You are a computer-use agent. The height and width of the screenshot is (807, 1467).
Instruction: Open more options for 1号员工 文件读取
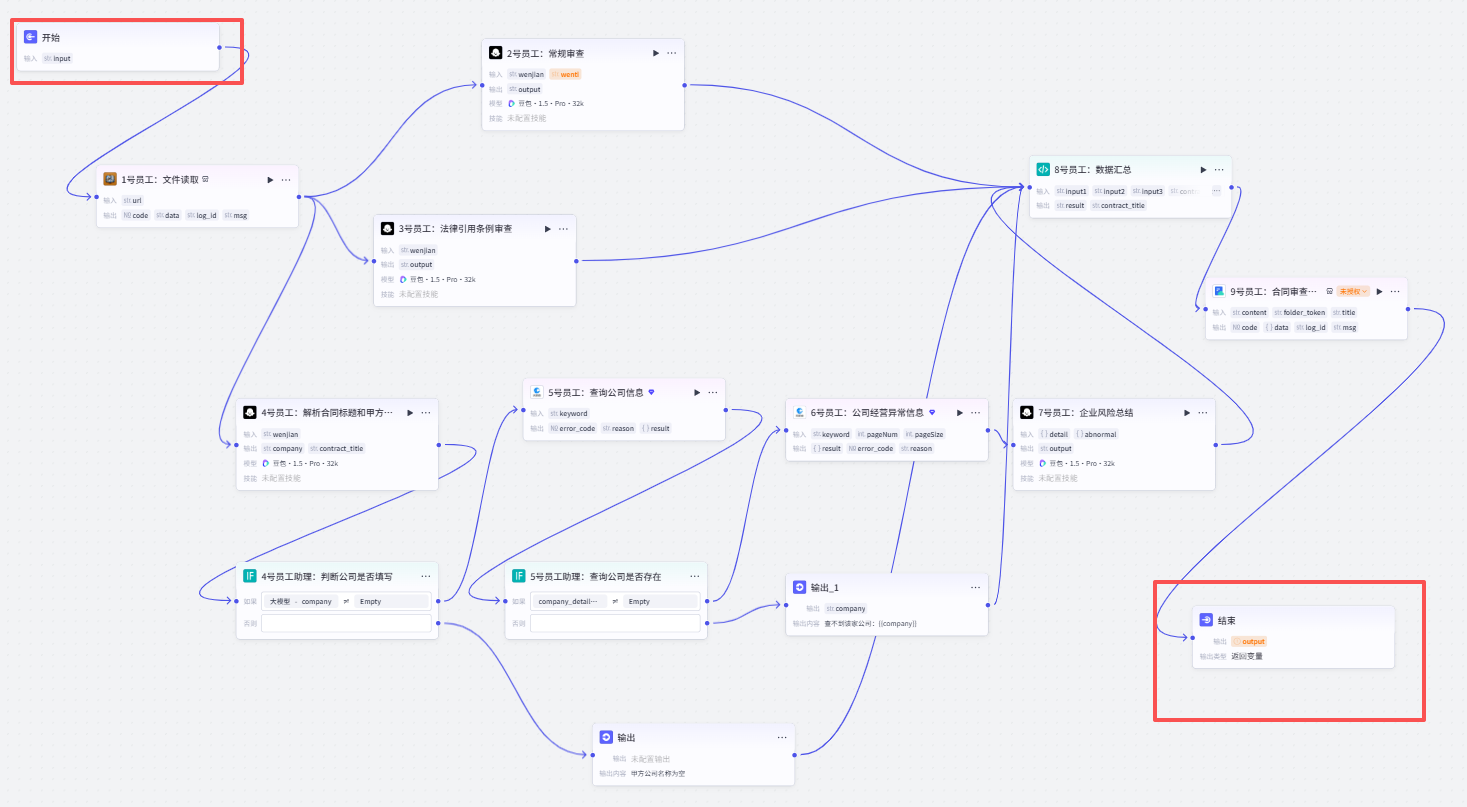click(286, 180)
